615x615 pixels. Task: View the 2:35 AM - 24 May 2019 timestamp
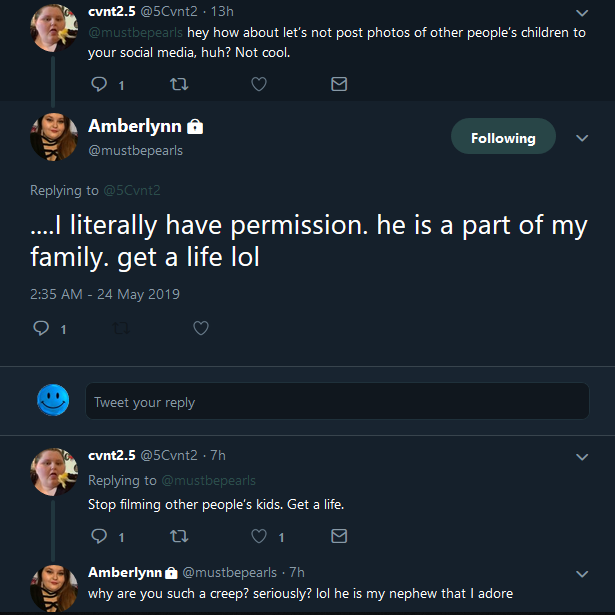coord(105,294)
